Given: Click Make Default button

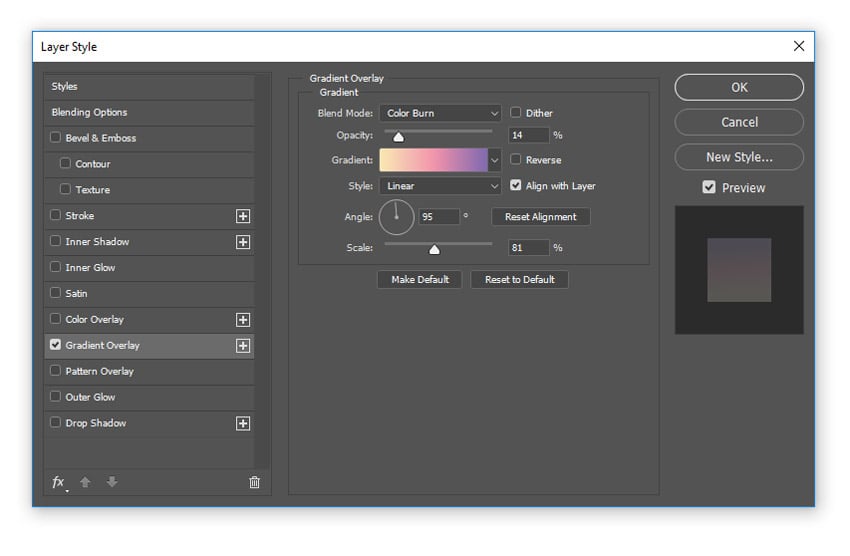Looking at the screenshot, I should [x=420, y=280].
